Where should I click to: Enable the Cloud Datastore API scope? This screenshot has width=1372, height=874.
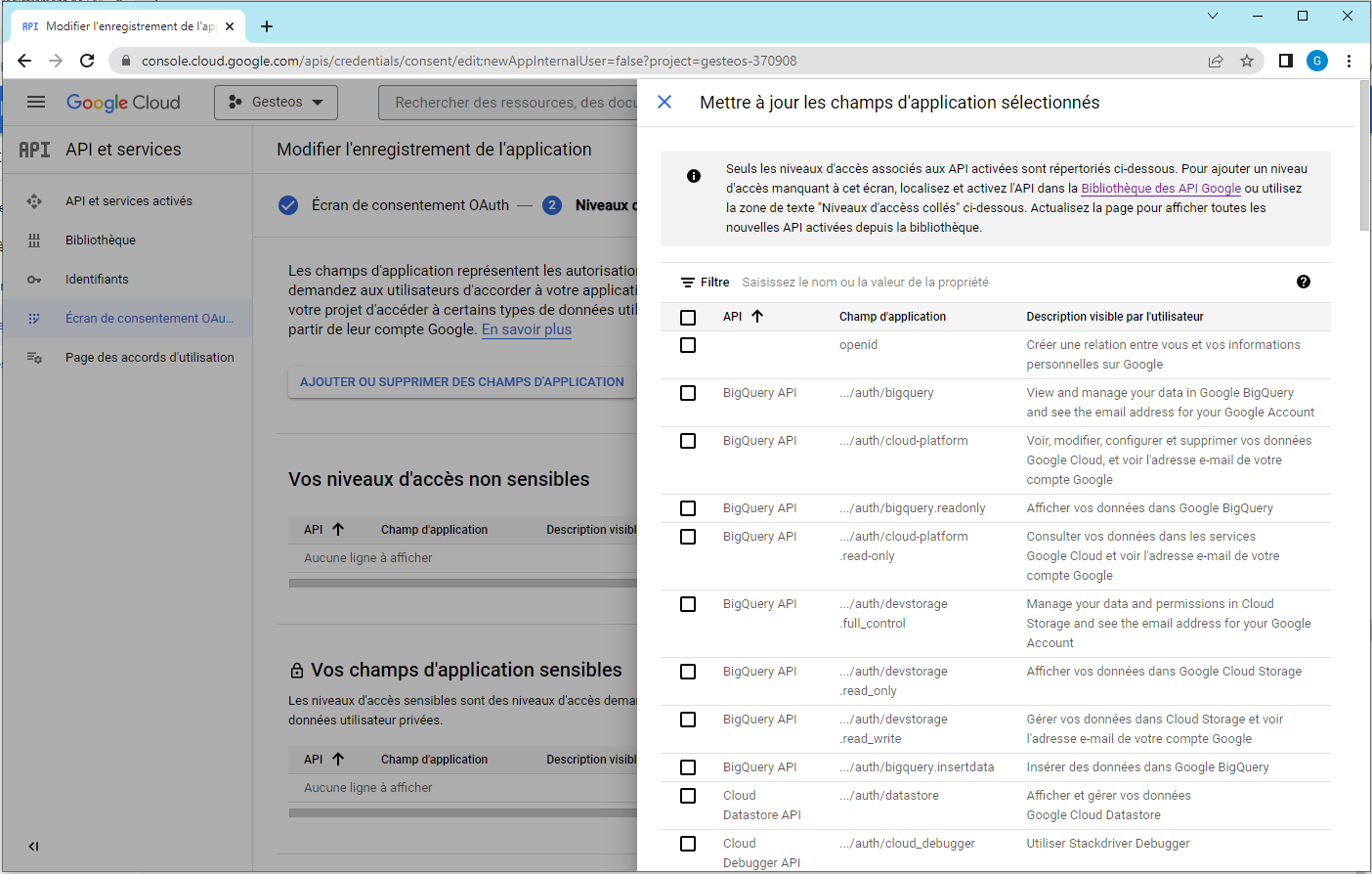tap(688, 796)
